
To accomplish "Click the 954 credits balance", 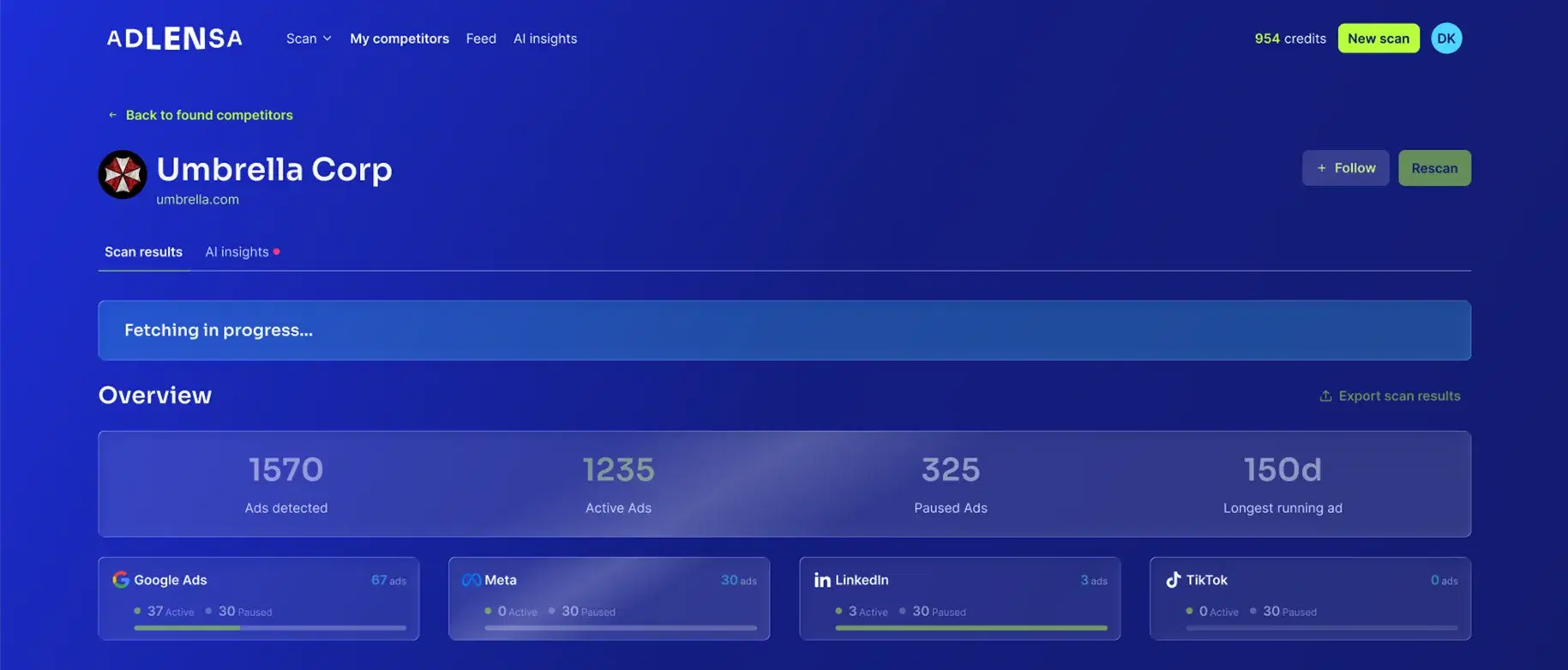I will tap(1290, 39).
